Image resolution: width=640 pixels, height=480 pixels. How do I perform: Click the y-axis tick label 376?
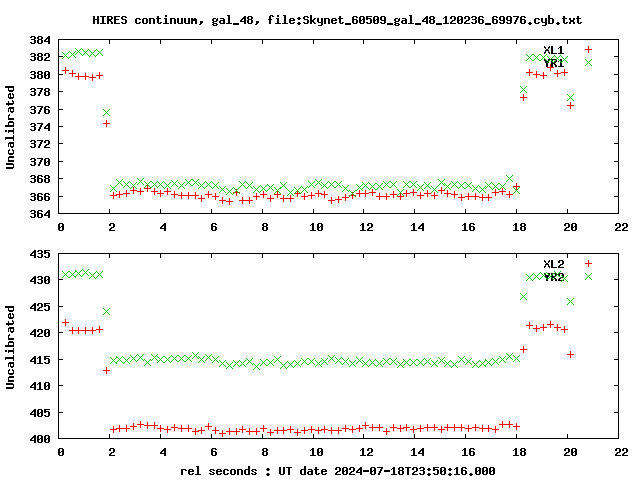point(40,109)
